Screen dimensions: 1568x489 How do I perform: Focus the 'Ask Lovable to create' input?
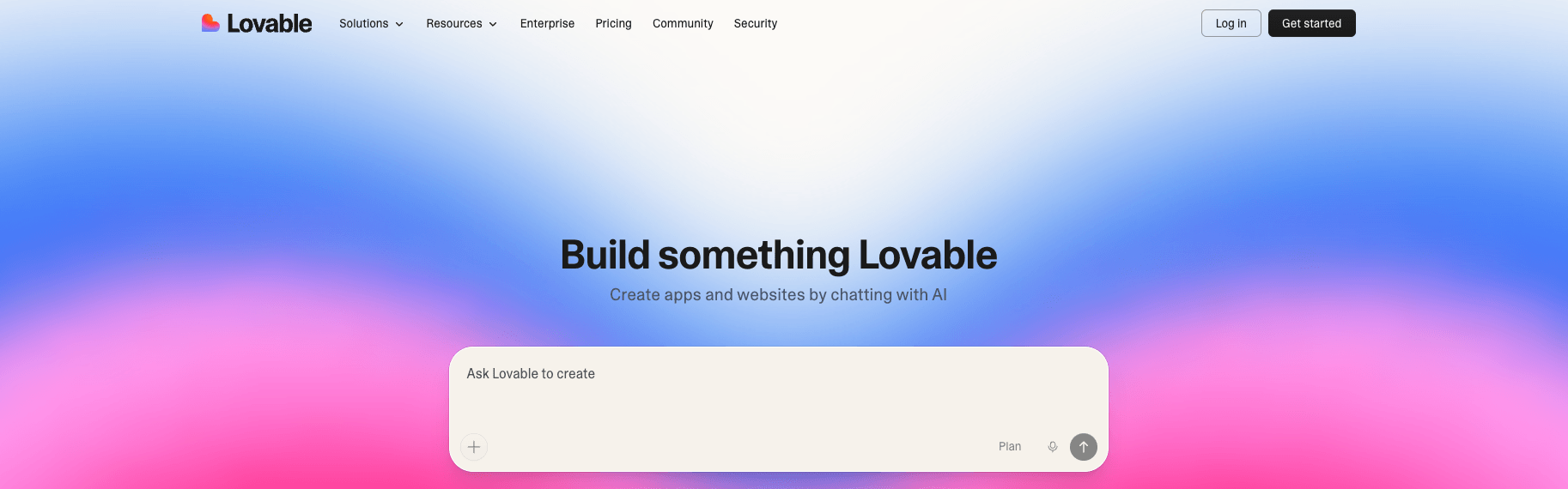(x=531, y=374)
